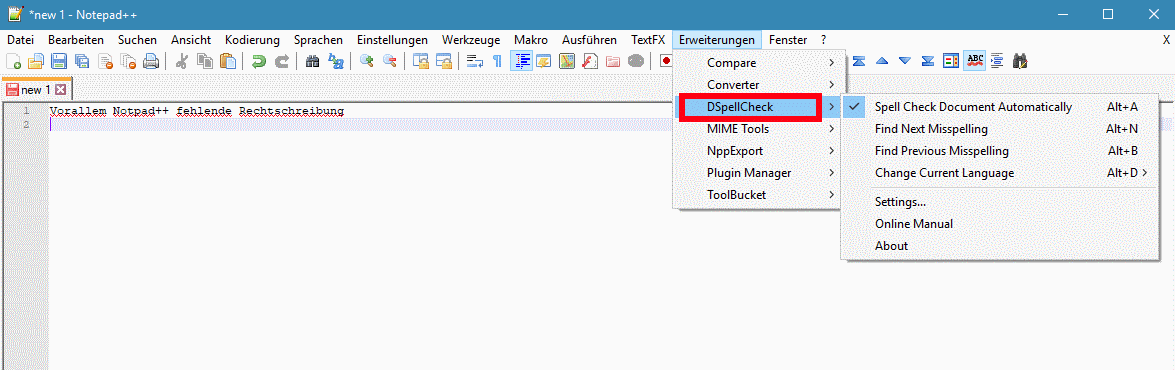This screenshot has width=1175, height=370.
Task: Click the red macro record button
Action: [x=665, y=61]
